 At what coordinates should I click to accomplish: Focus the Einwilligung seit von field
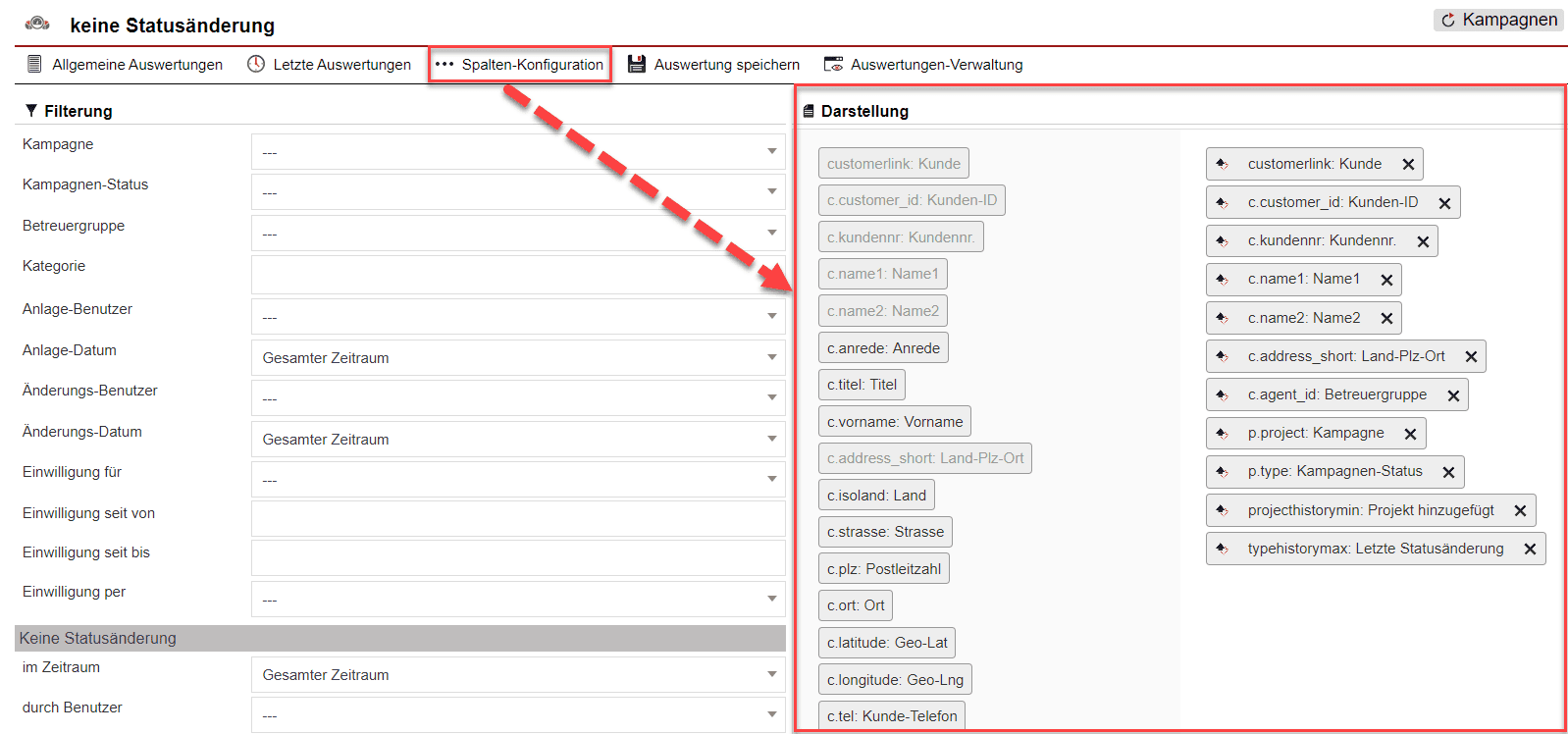518,519
